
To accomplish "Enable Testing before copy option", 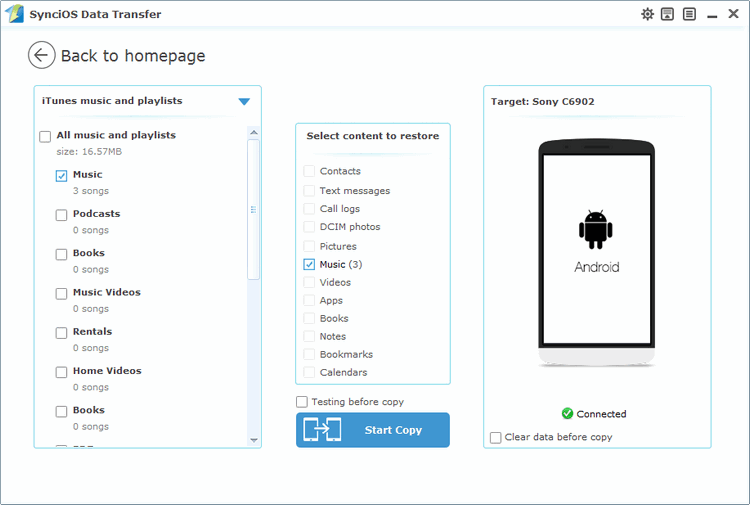I will pos(302,402).
